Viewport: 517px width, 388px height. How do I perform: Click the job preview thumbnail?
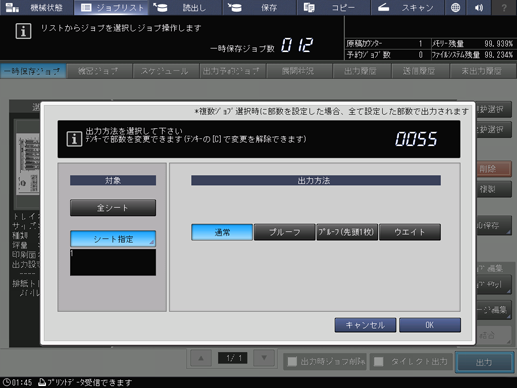pyautogui.click(x=28, y=163)
